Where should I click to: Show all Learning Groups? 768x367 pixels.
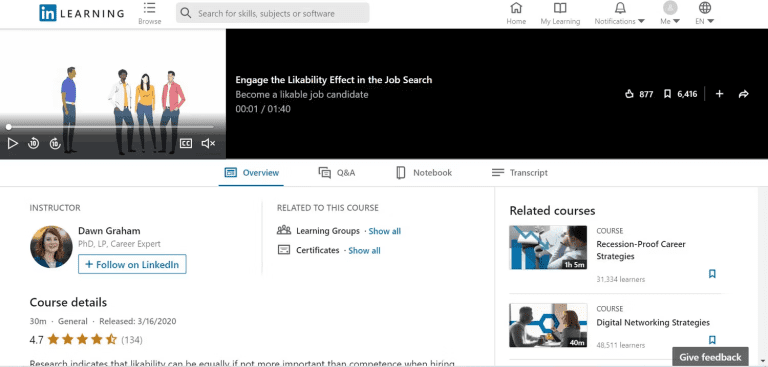pyautogui.click(x=384, y=231)
